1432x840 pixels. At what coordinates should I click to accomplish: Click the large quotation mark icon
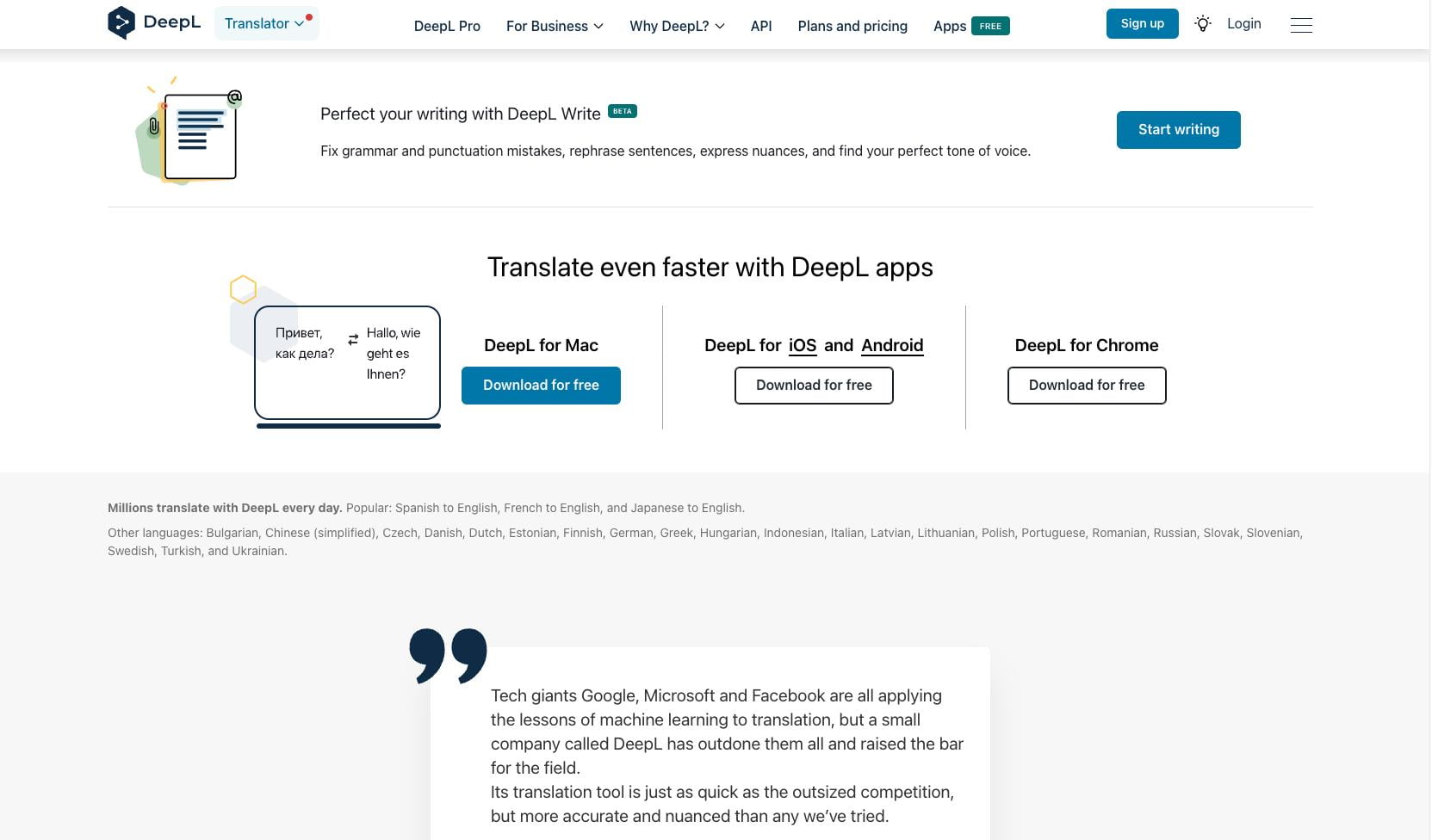pos(449,657)
